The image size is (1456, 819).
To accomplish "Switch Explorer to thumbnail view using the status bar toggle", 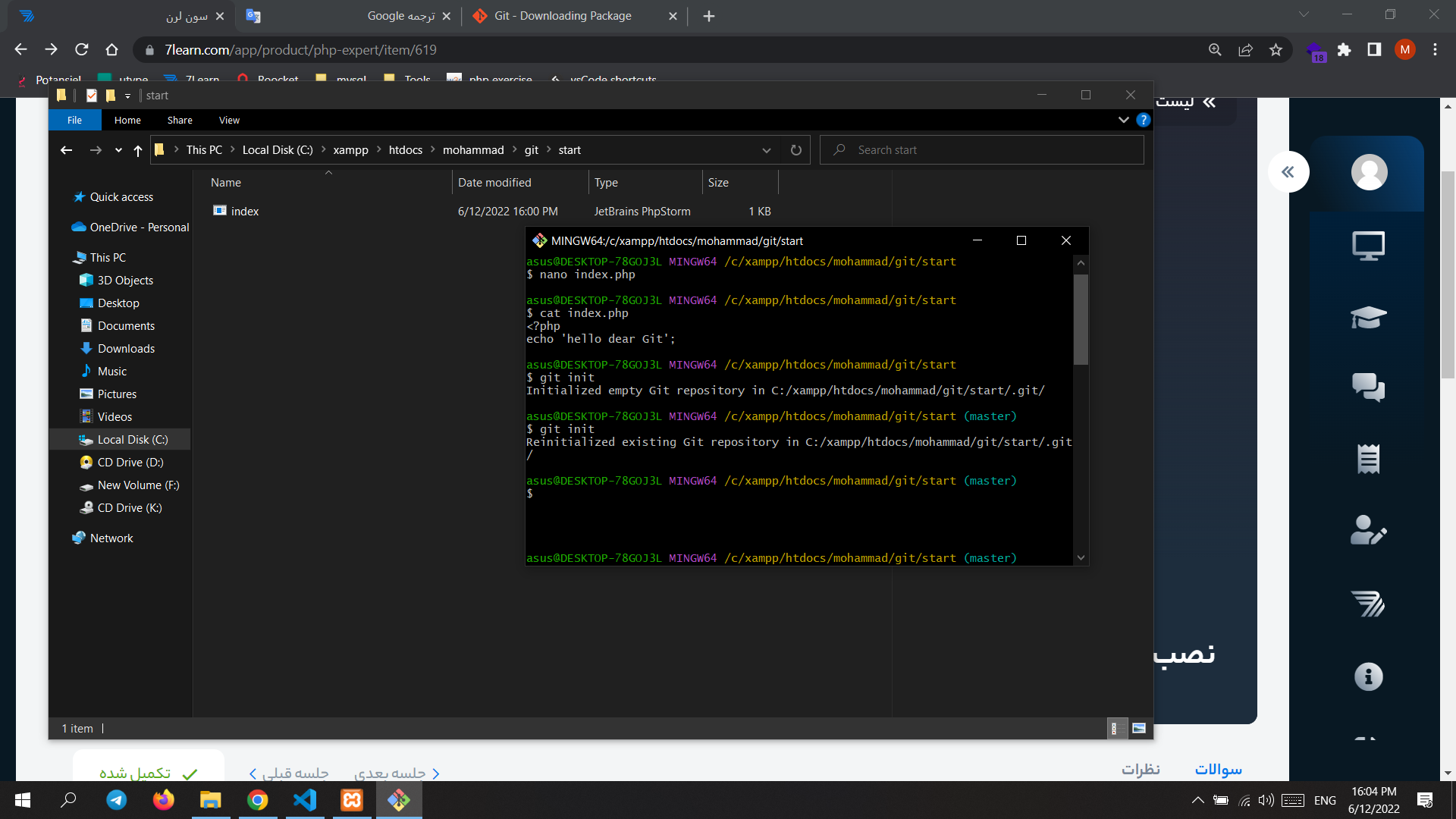I will (1138, 728).
